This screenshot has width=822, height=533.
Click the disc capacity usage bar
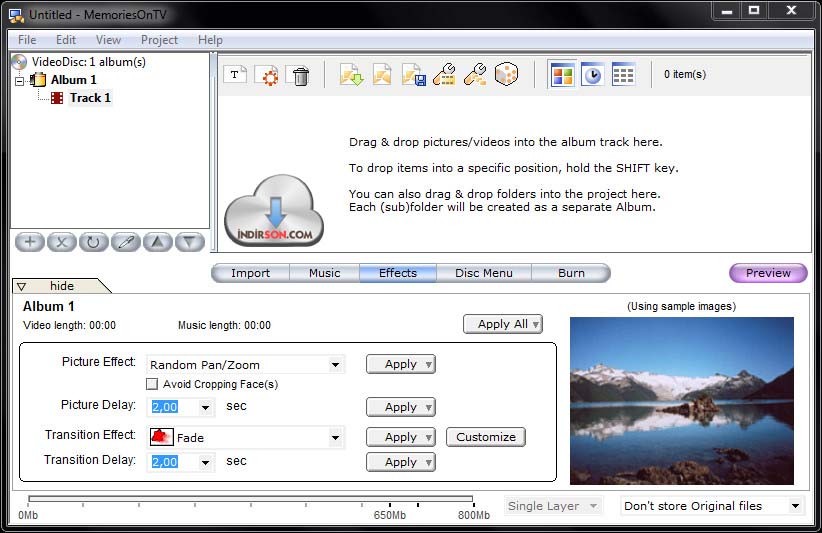click(x=251, y=499)
